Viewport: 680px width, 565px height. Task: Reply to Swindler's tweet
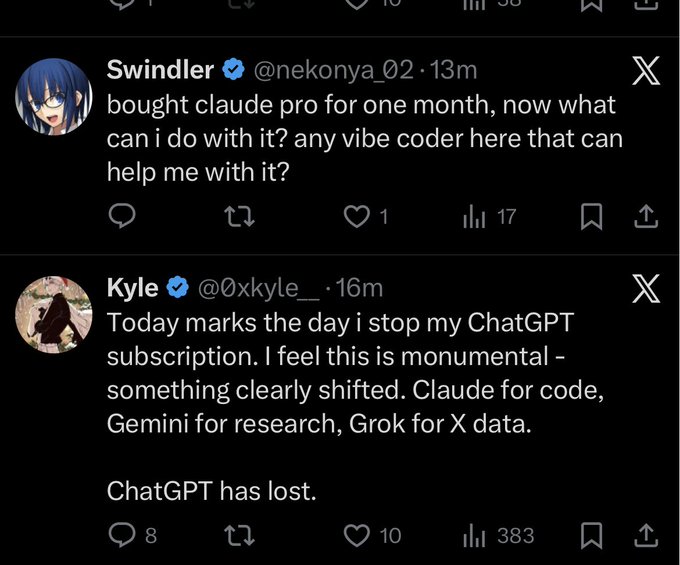(122, 216)
